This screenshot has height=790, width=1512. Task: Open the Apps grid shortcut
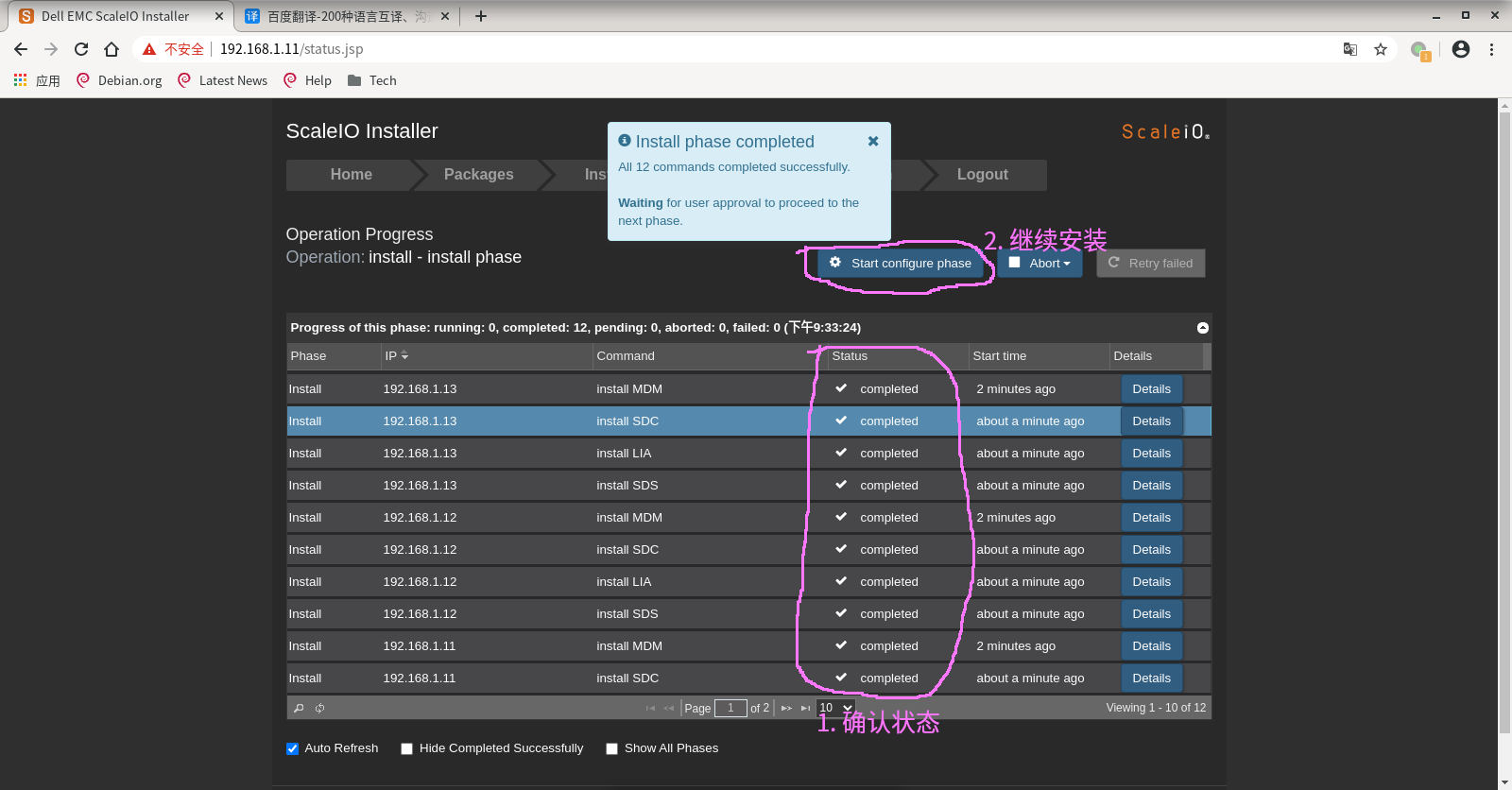(x=37, y=80)
